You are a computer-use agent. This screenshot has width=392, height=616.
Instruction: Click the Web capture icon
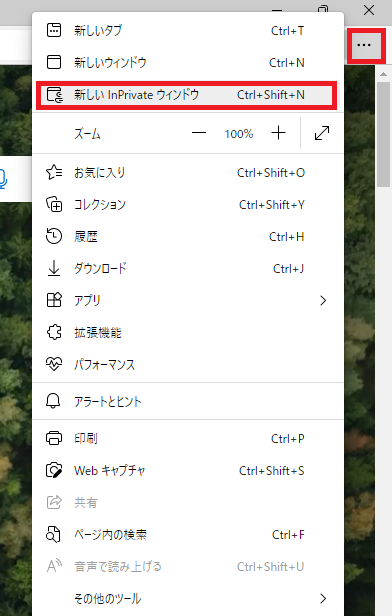[54, 470]
